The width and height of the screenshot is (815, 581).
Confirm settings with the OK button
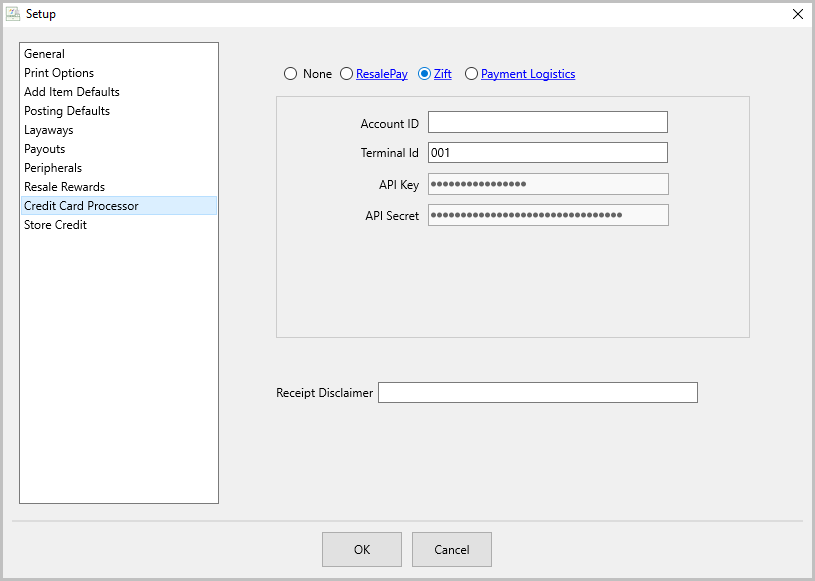[x=362, y=549]
